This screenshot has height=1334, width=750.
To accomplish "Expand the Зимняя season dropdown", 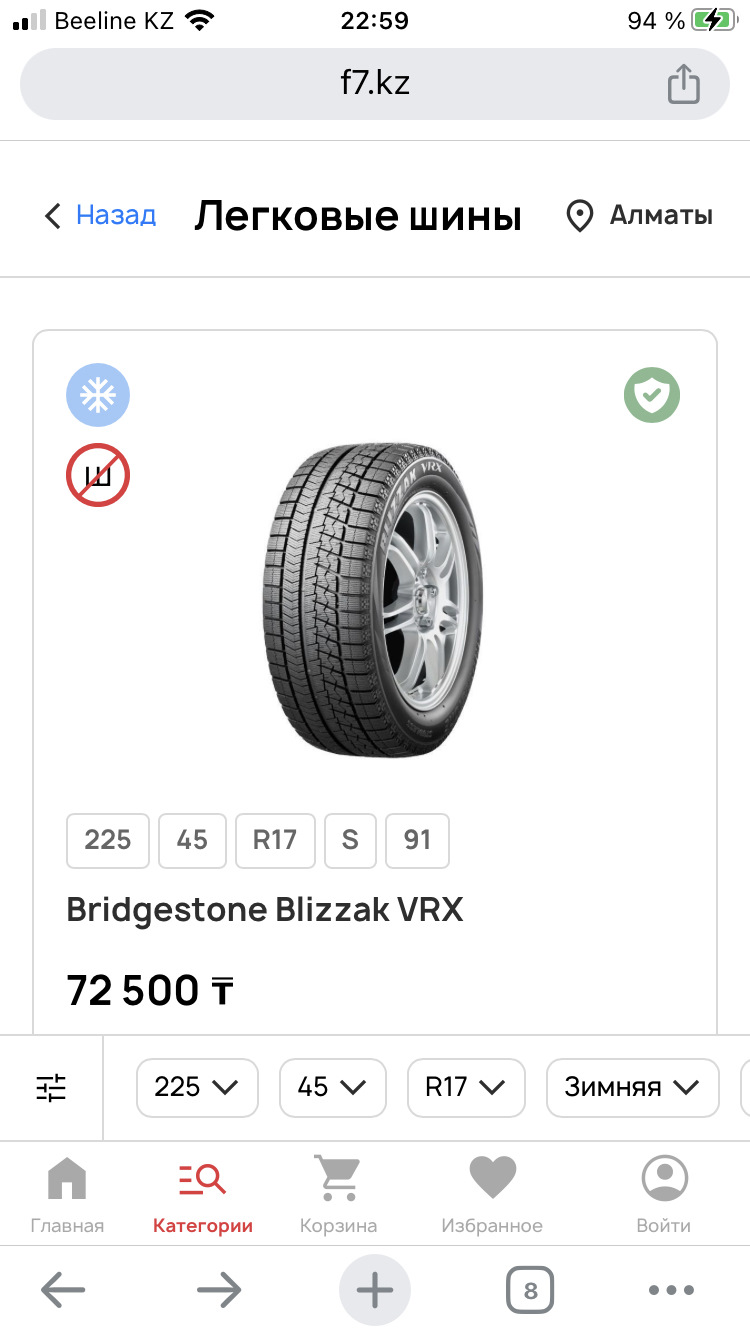I will click(632, 1087).
